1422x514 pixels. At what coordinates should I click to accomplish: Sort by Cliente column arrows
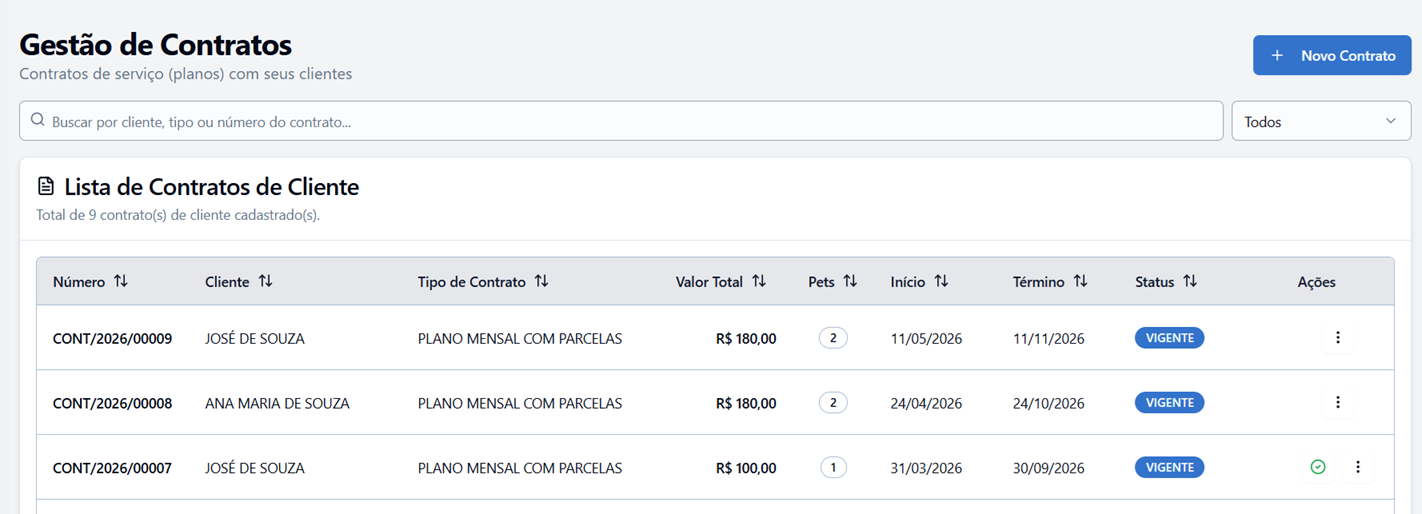pyautogui.click(x=265, y=281)
